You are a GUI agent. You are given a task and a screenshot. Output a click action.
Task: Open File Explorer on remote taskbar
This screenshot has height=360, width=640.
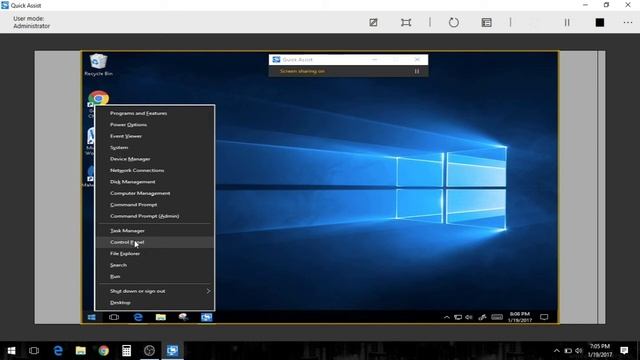tap(161, 317)
